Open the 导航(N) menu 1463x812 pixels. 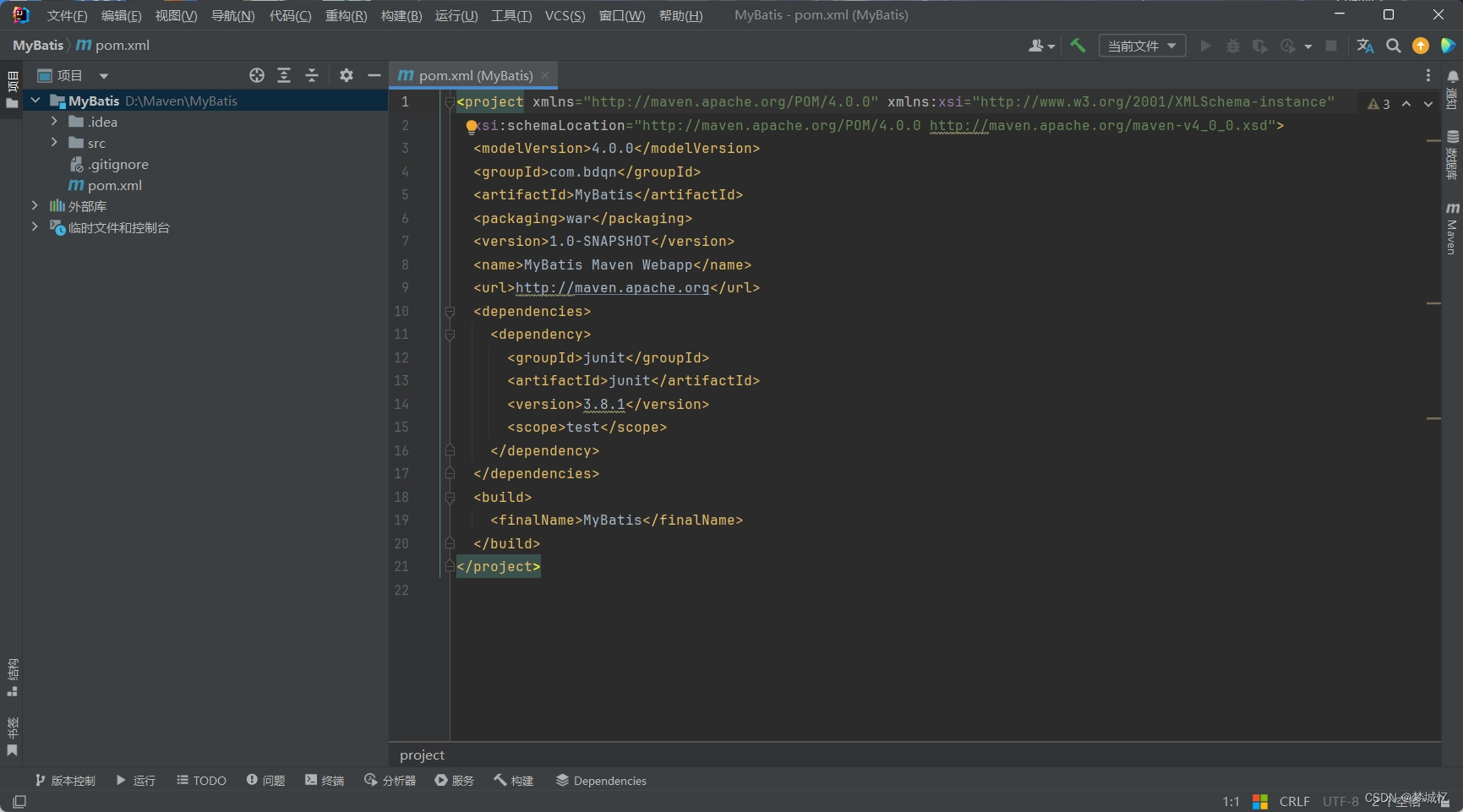(x=232, y=15)
